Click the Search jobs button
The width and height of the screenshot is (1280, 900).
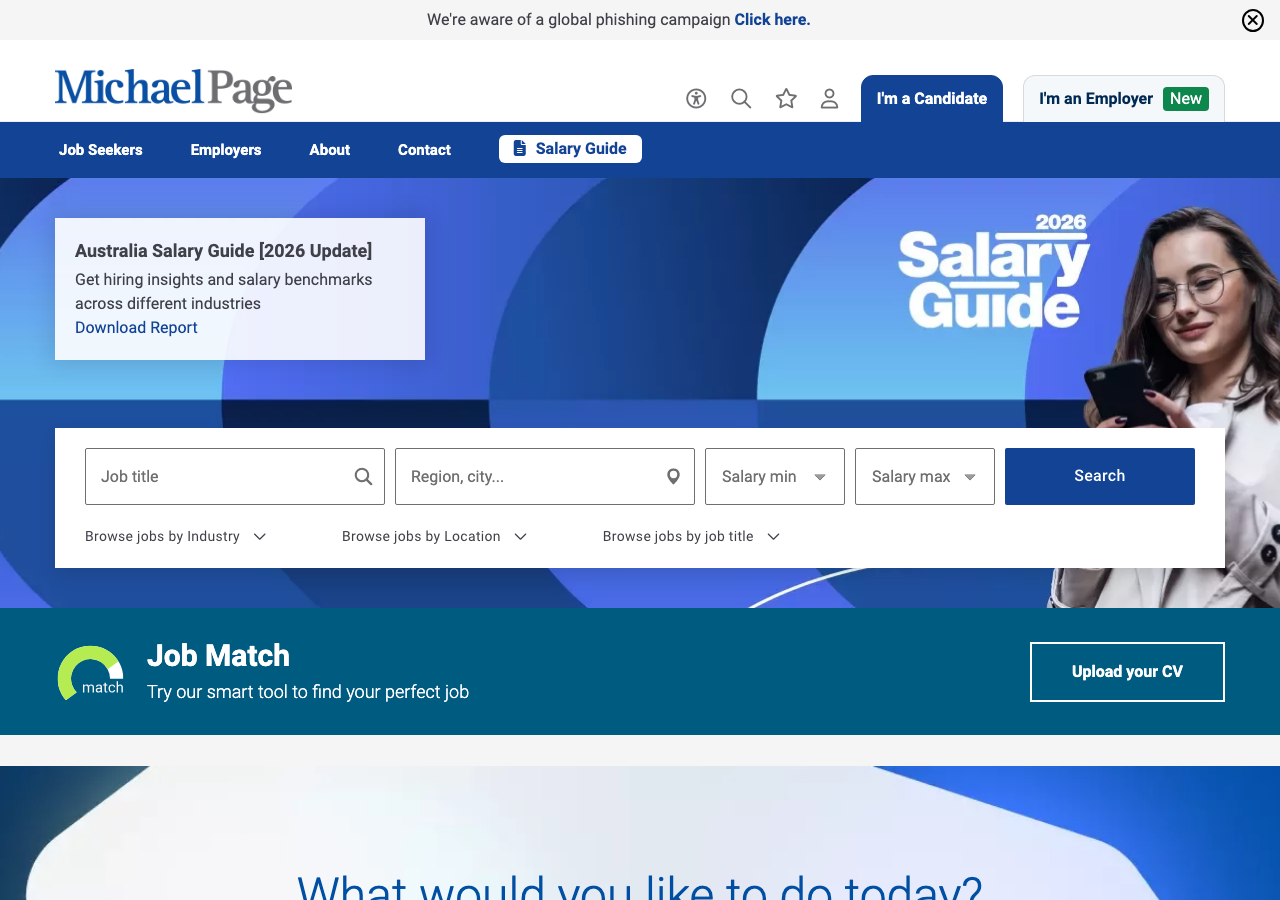click(1100, 476)
